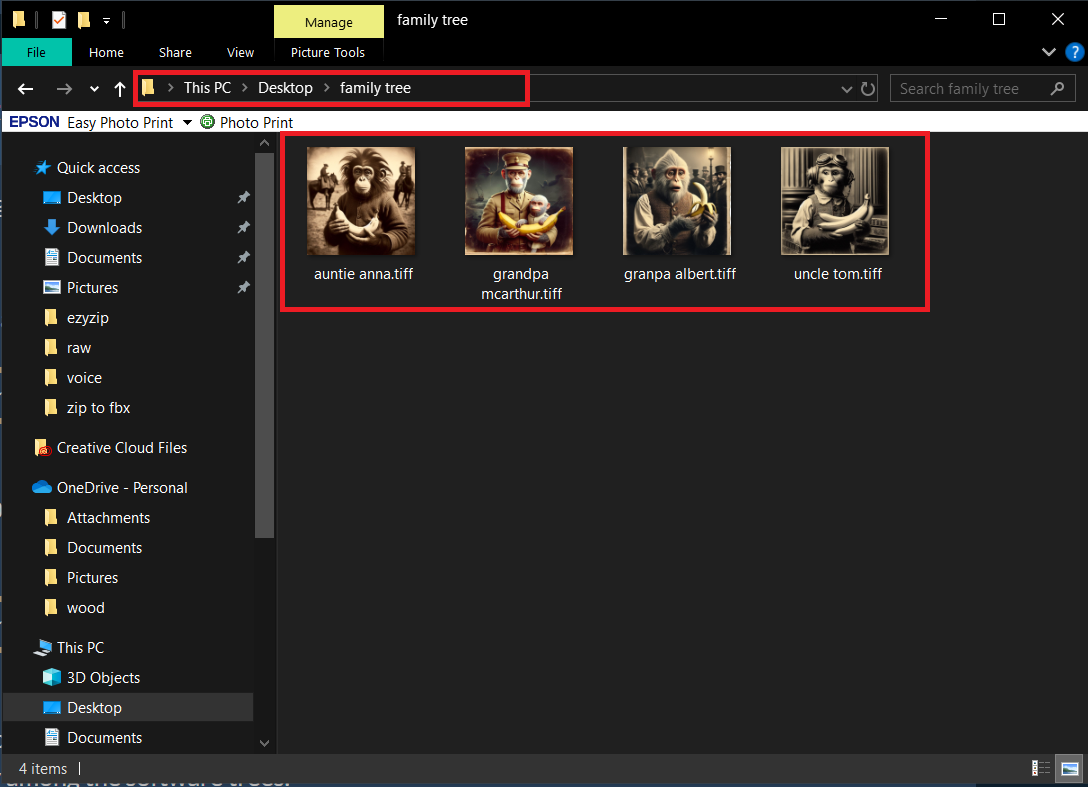Click the up-one-level arrow near the address bar
Screen dimensions: 1088x787
click(118, 88)
